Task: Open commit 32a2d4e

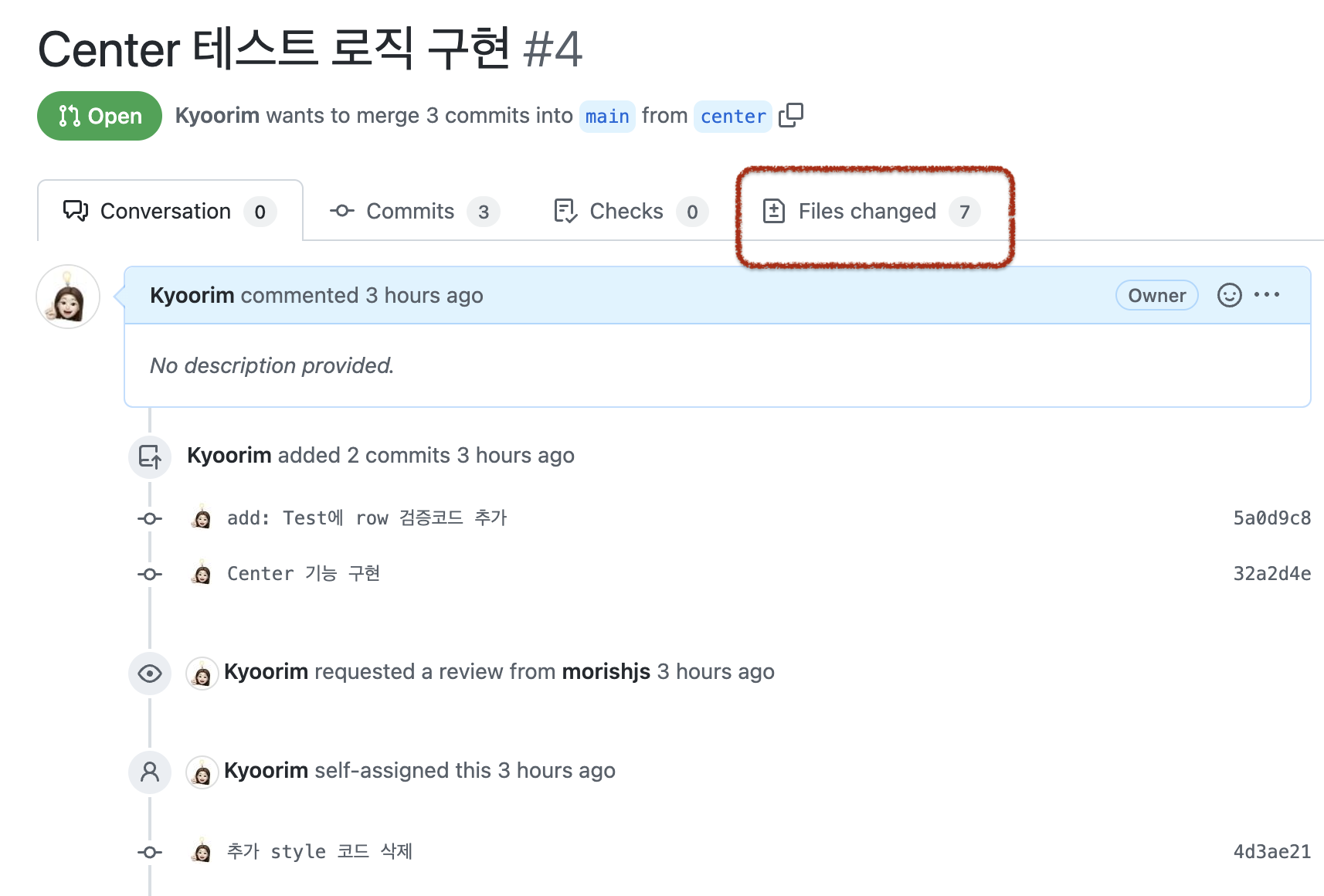Action: [1271, 573]
